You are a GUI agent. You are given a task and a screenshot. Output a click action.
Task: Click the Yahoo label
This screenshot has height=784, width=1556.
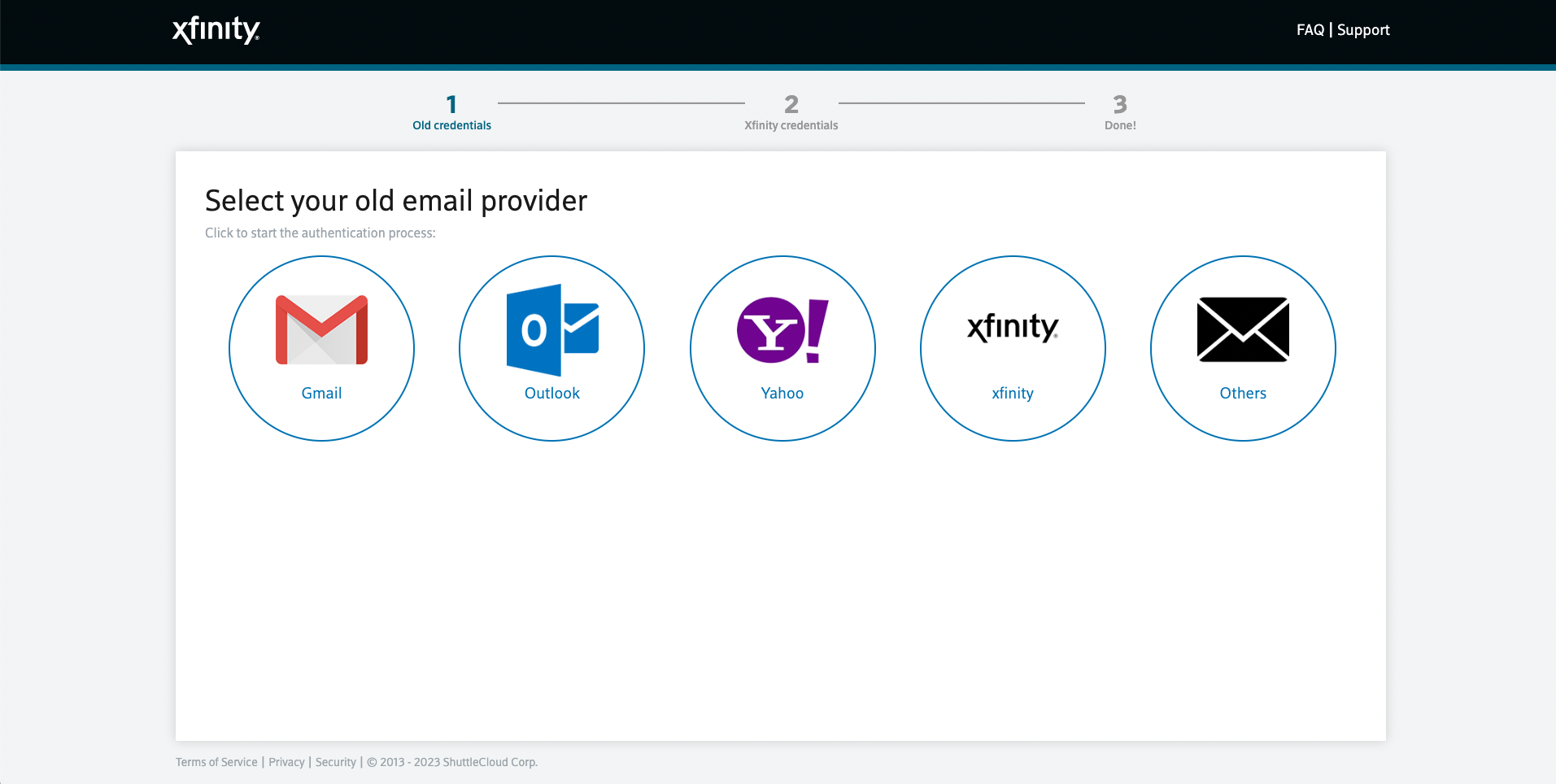point(782,393)
